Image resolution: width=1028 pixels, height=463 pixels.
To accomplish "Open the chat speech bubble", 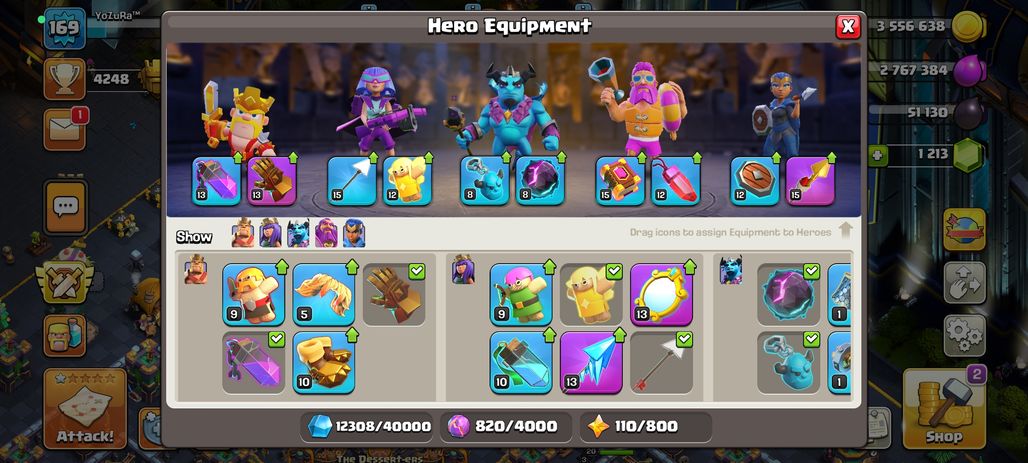I will tap(66, 208).
